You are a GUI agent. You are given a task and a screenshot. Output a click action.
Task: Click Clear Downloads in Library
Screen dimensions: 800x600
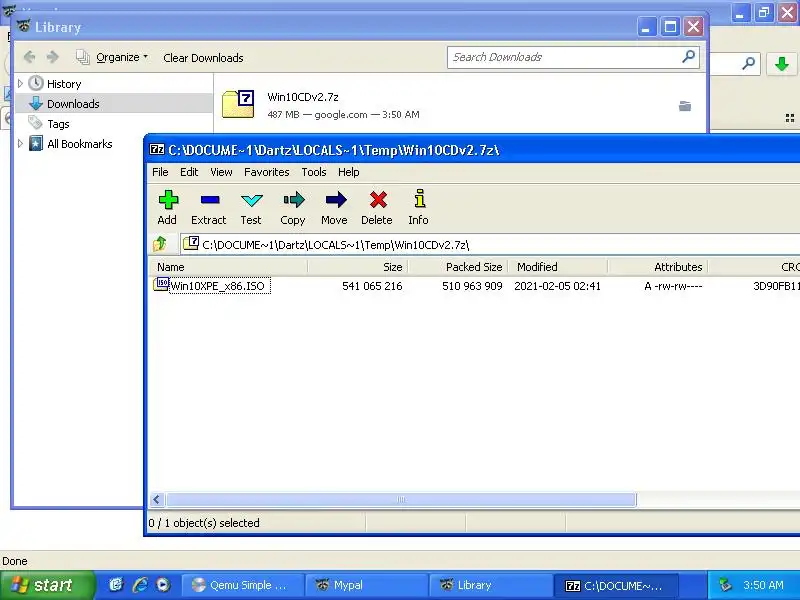click(x=203, y=58)
